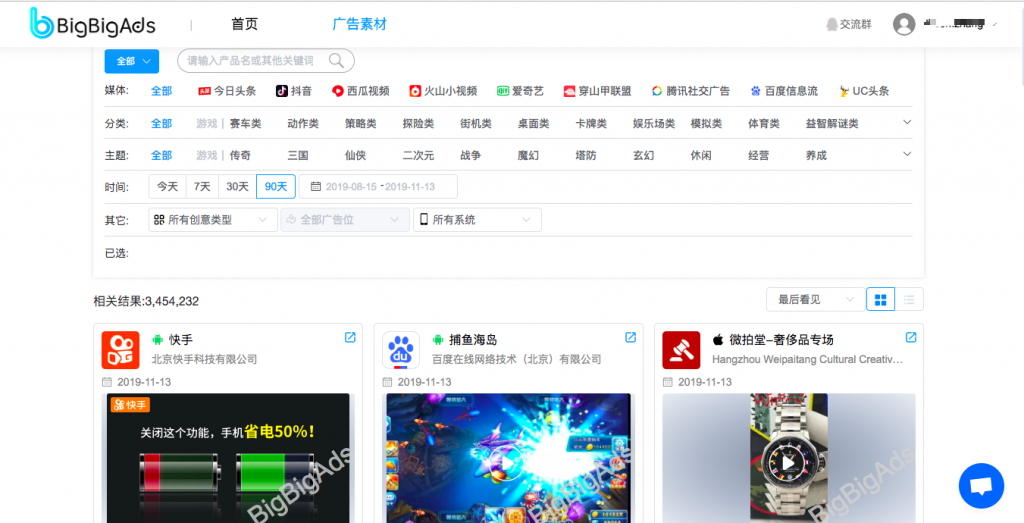Choose the 探险类 category

(419, 123)
